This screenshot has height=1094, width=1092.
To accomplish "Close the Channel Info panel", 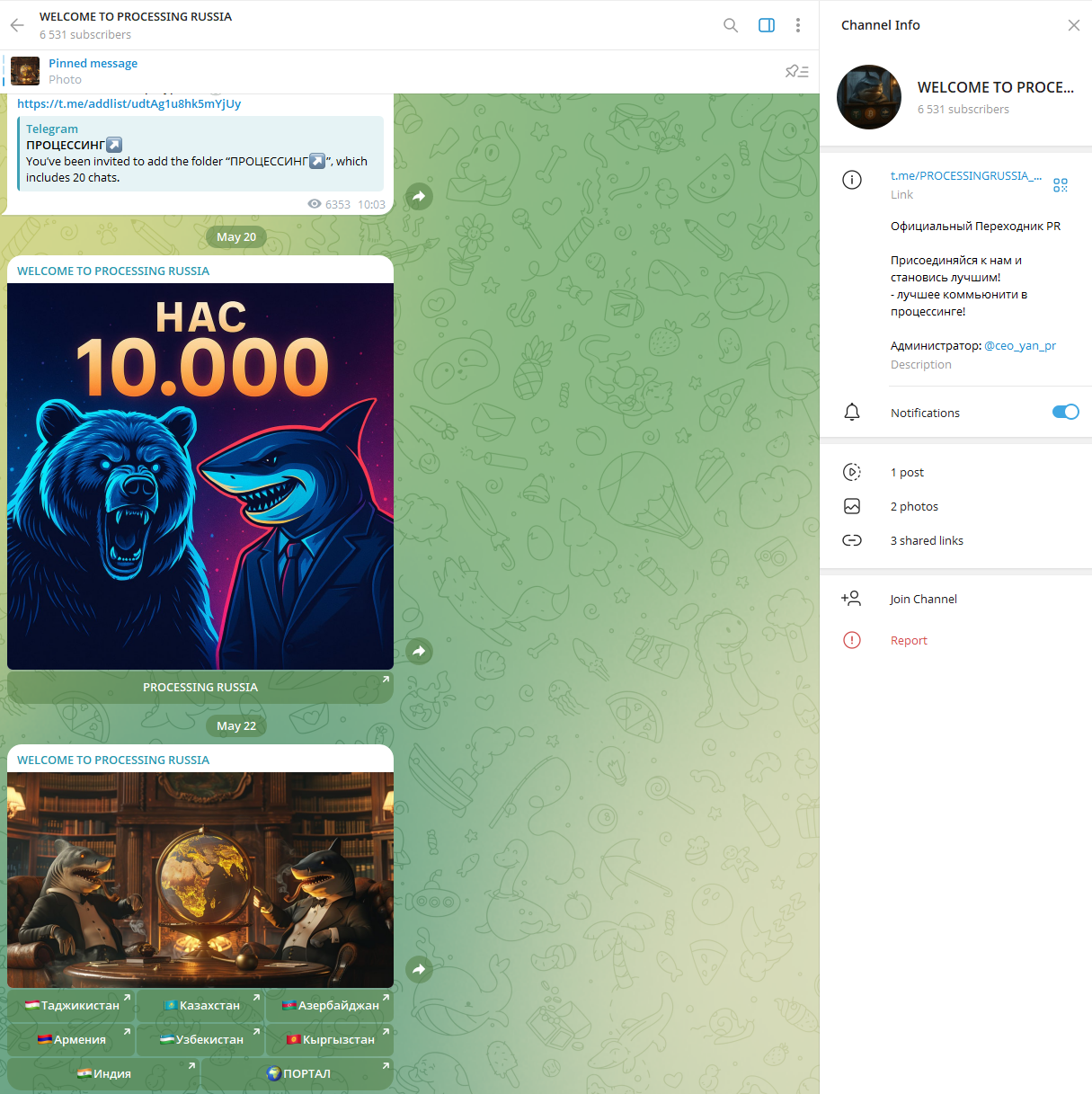I will point(1073,25).
